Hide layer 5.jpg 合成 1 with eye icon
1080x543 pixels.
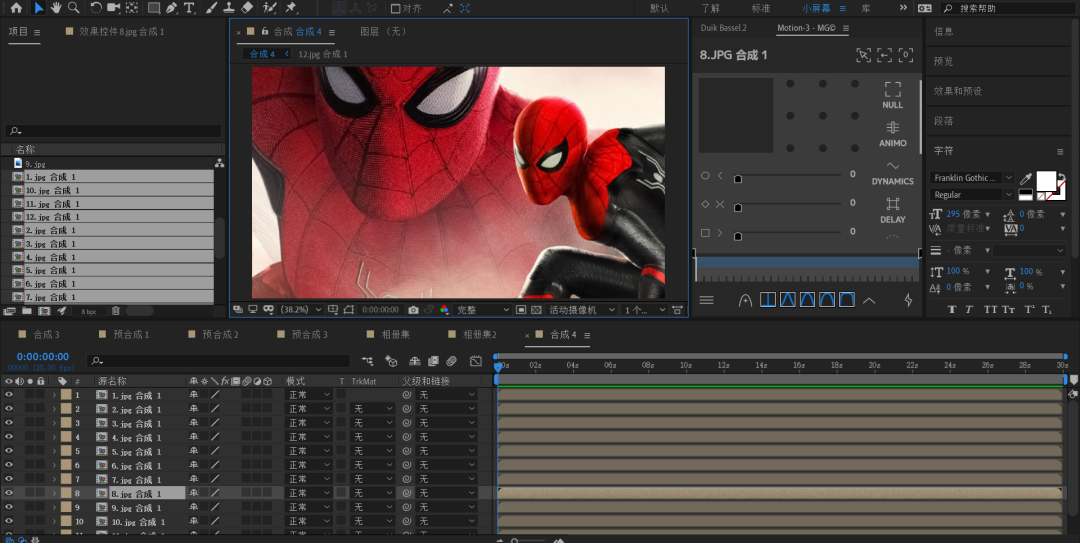[9, 451]
